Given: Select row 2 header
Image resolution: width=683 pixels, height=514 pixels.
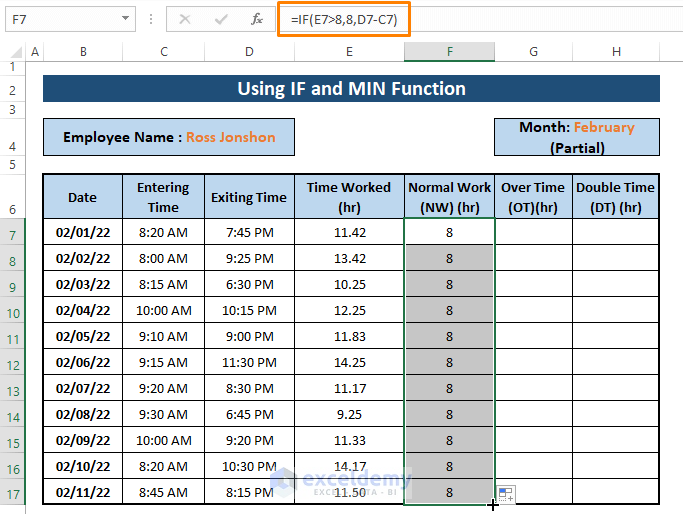Looking at the screenshot, I should [13, 90].
